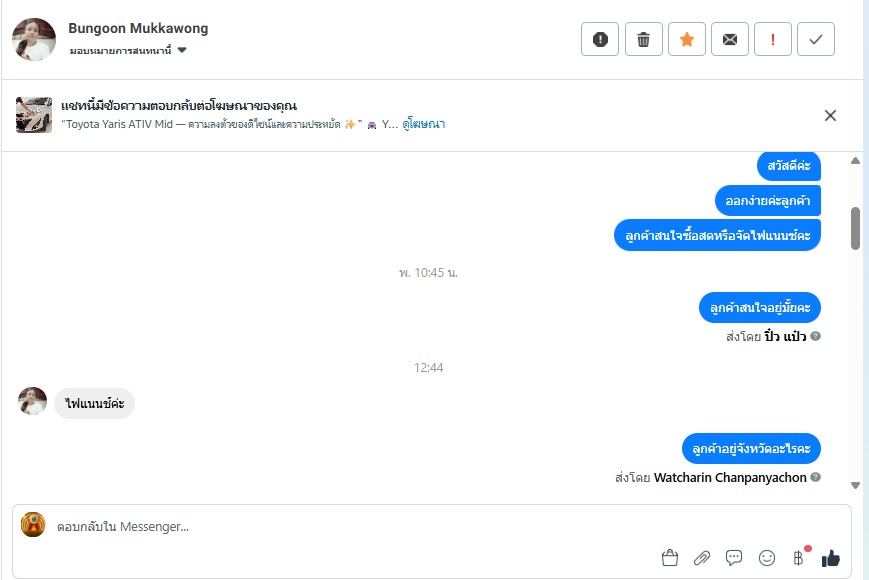Open the ดูโฆษณา ad link
The image size is (869, 580).
pyautogui.click(x=423, y=124)
